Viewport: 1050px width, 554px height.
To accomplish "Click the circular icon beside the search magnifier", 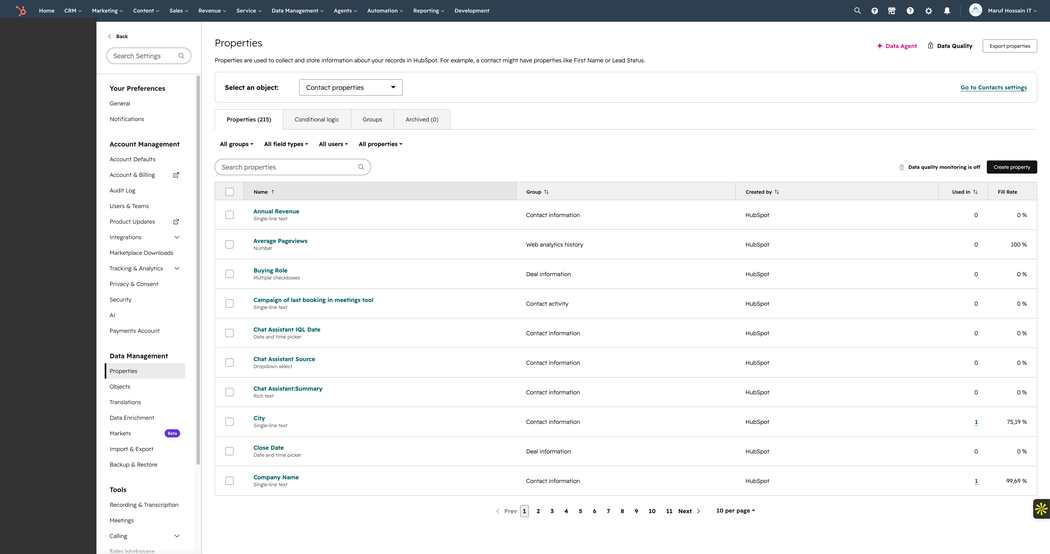I will (x=875, y=11).
